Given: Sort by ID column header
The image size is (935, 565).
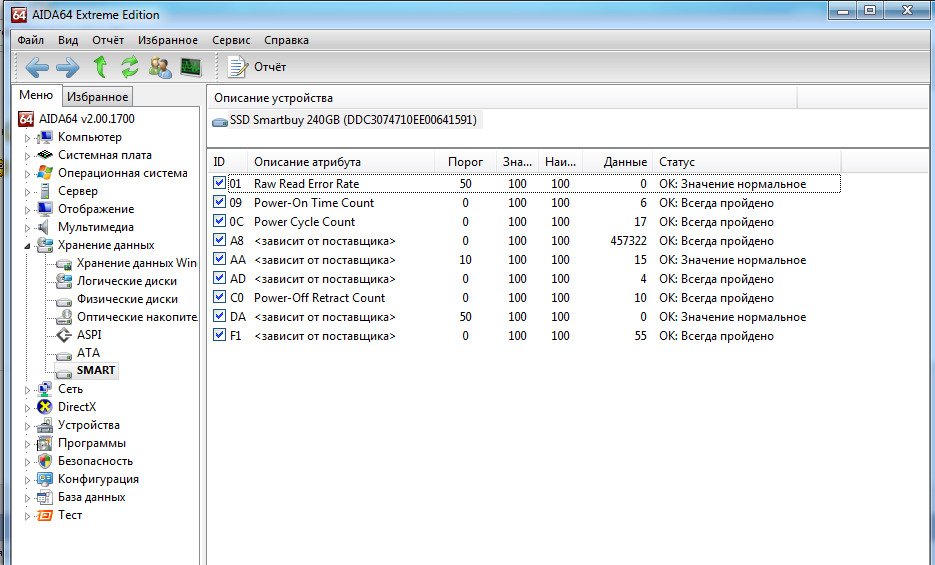Looking at the screenshot, I should click(227, 162).
